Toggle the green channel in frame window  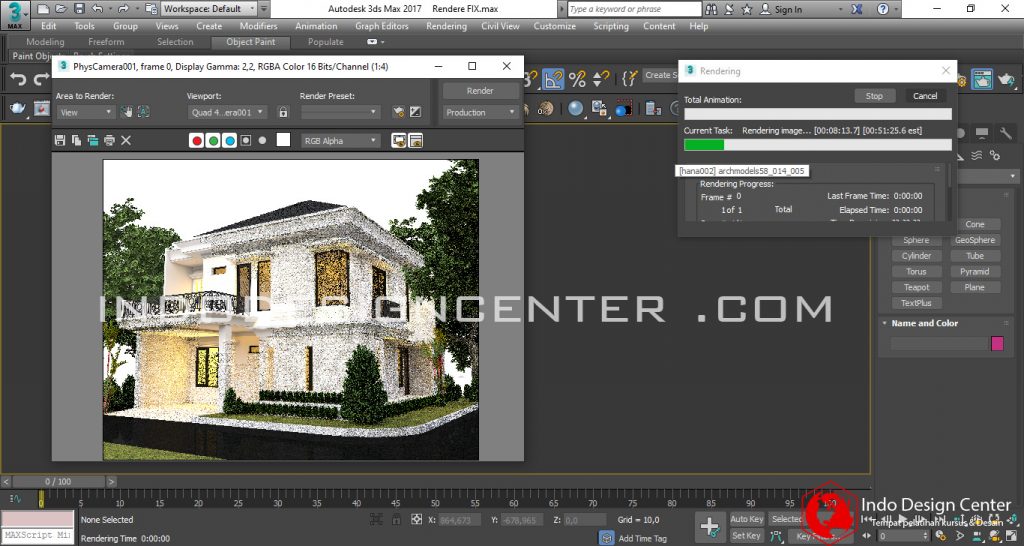[x=213, y=140]
